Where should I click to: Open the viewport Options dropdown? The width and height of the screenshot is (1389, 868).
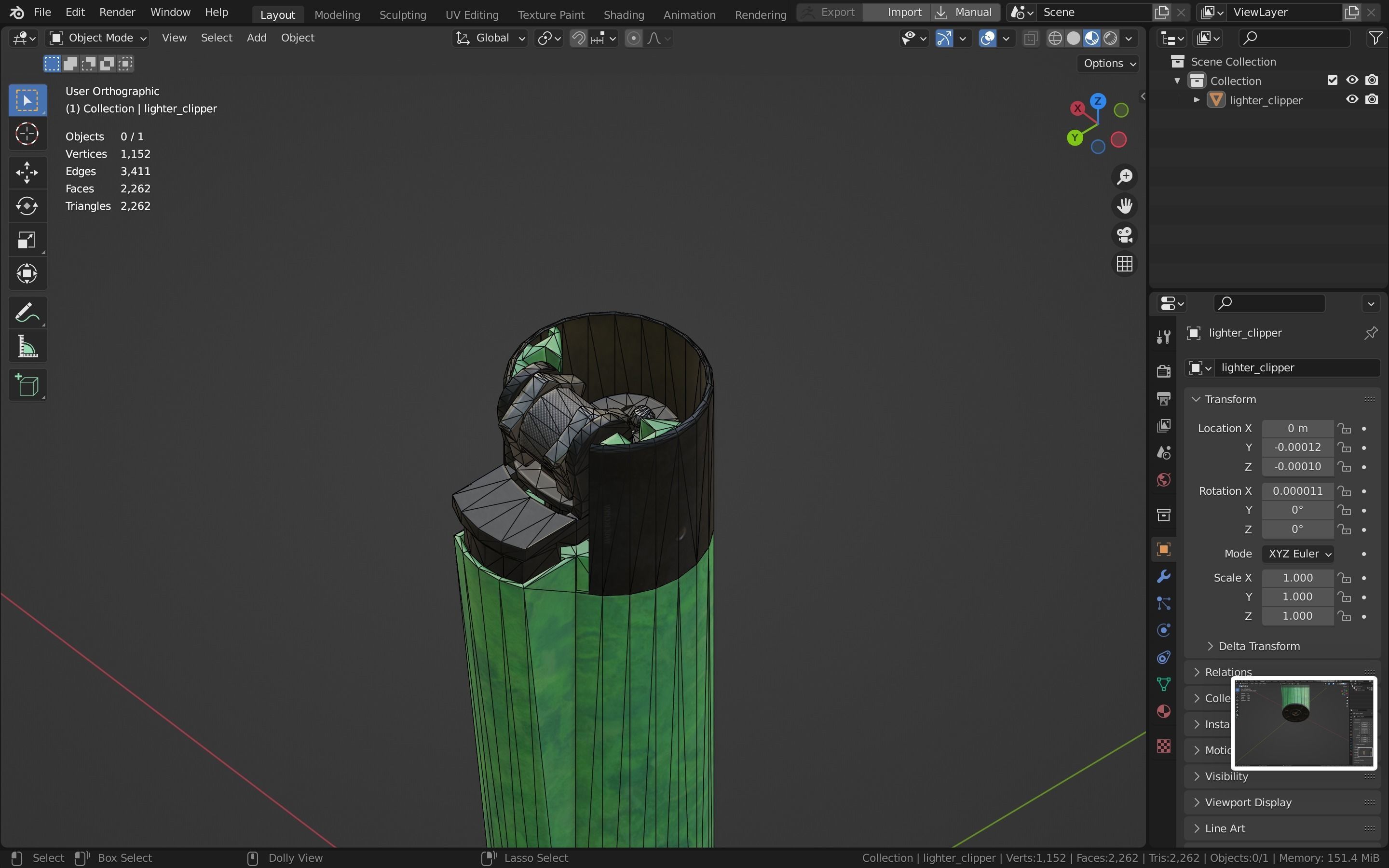(x=1108, y=63)
